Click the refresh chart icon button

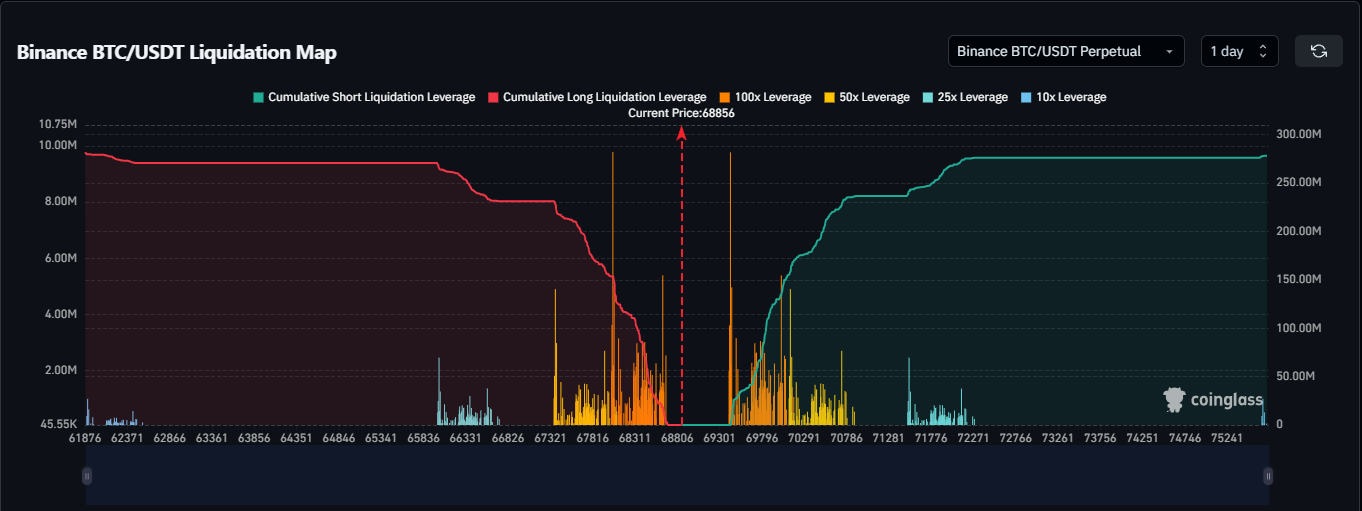(1319, 51)
